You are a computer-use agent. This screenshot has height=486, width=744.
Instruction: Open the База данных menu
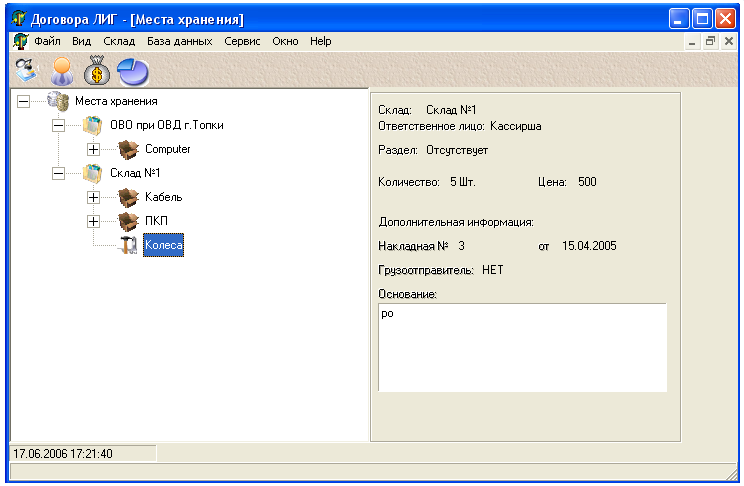pyautogui.click(x=179, y=41)
